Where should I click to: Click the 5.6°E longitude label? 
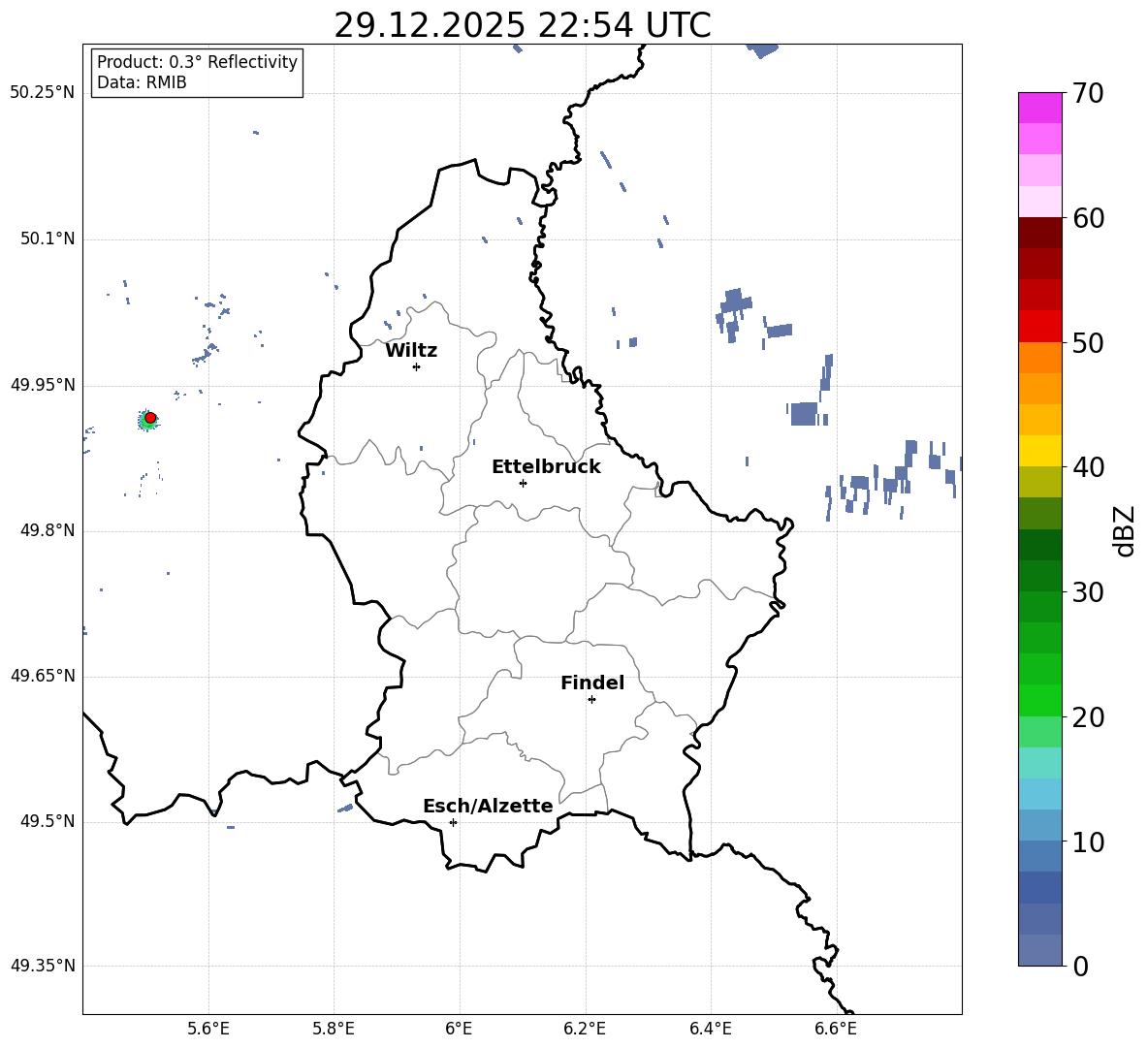point(208,1029)
